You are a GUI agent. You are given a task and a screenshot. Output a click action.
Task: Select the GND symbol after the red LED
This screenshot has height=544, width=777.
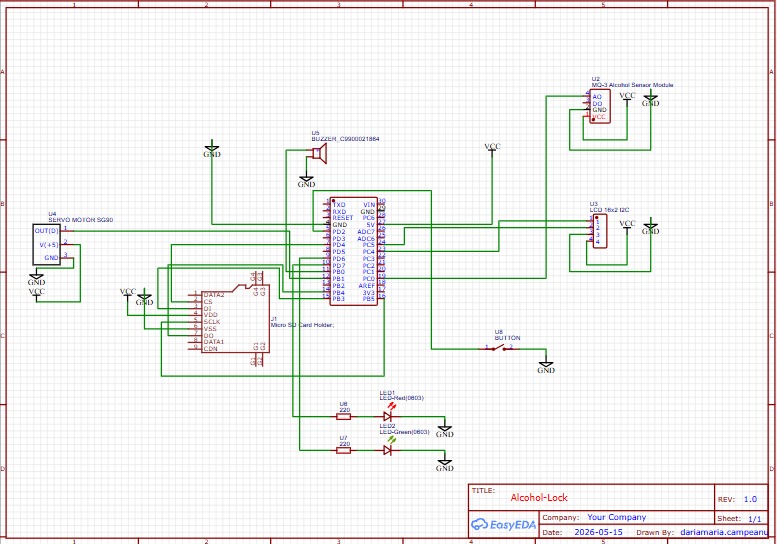click(444, 431)
